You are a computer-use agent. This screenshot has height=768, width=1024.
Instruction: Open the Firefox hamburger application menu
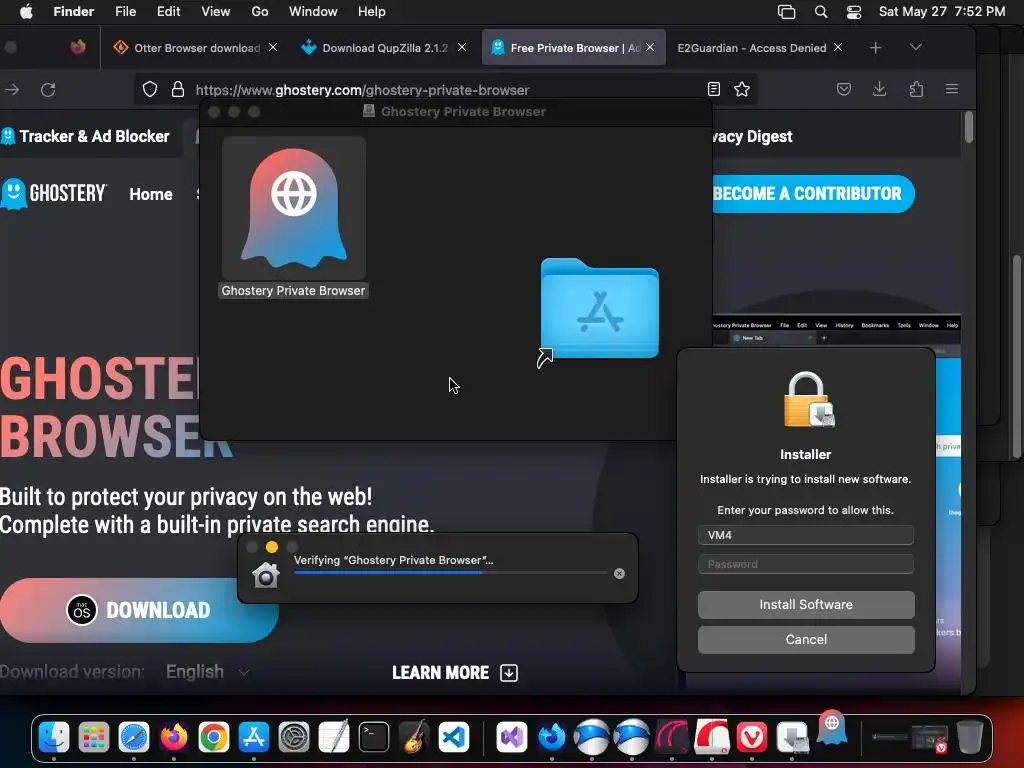pos(952,89)
